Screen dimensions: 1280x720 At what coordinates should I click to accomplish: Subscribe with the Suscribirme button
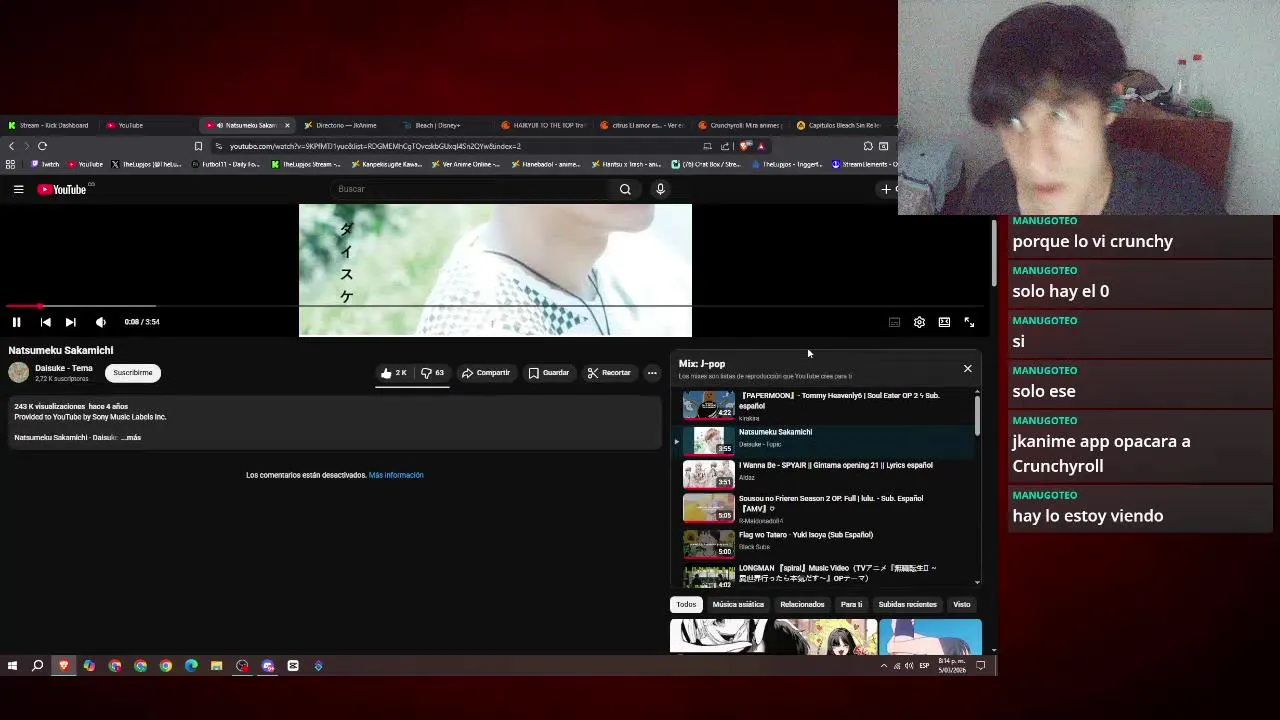[x=133, y=373]
